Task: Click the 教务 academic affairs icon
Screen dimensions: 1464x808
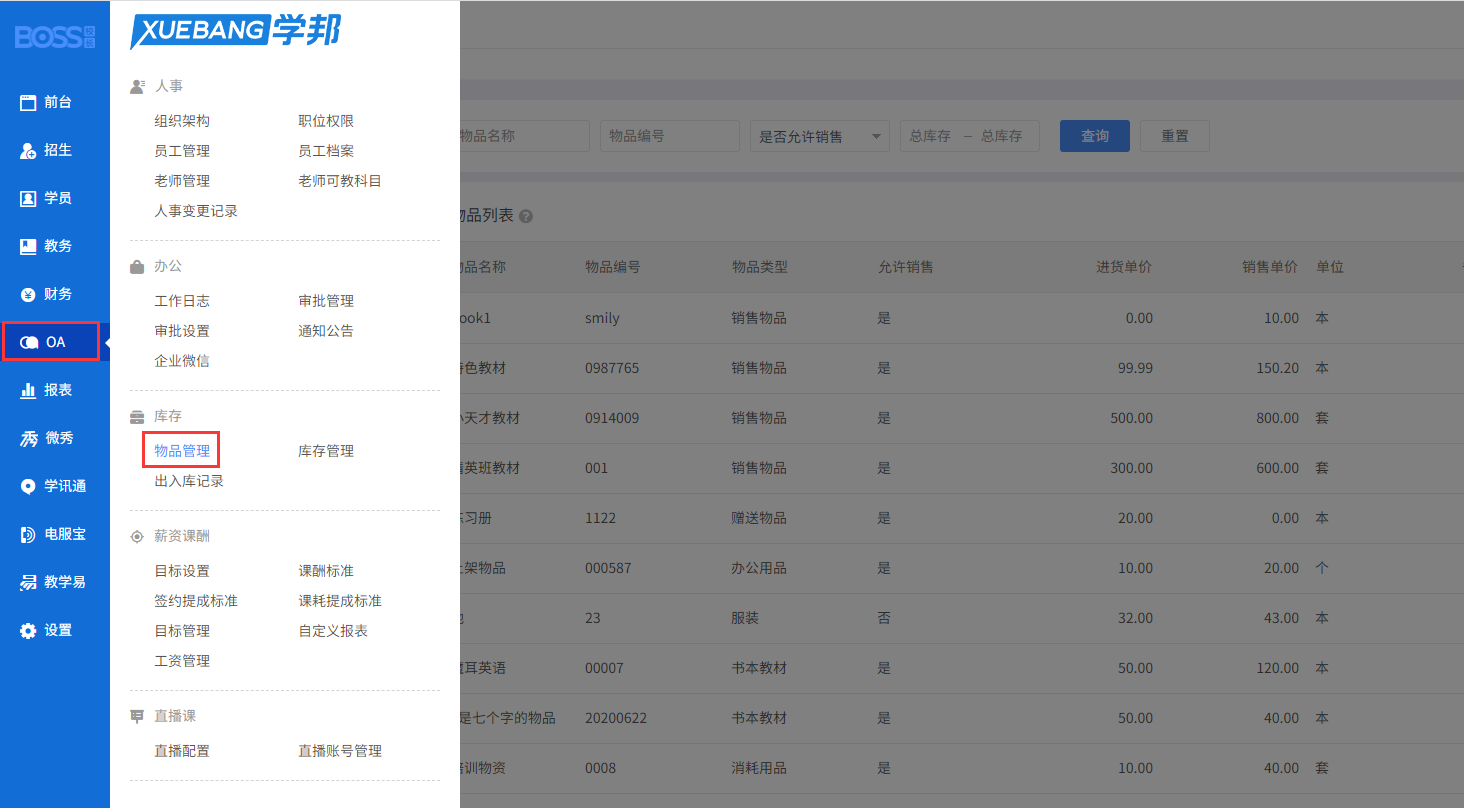Action: (x=28, y=246)
